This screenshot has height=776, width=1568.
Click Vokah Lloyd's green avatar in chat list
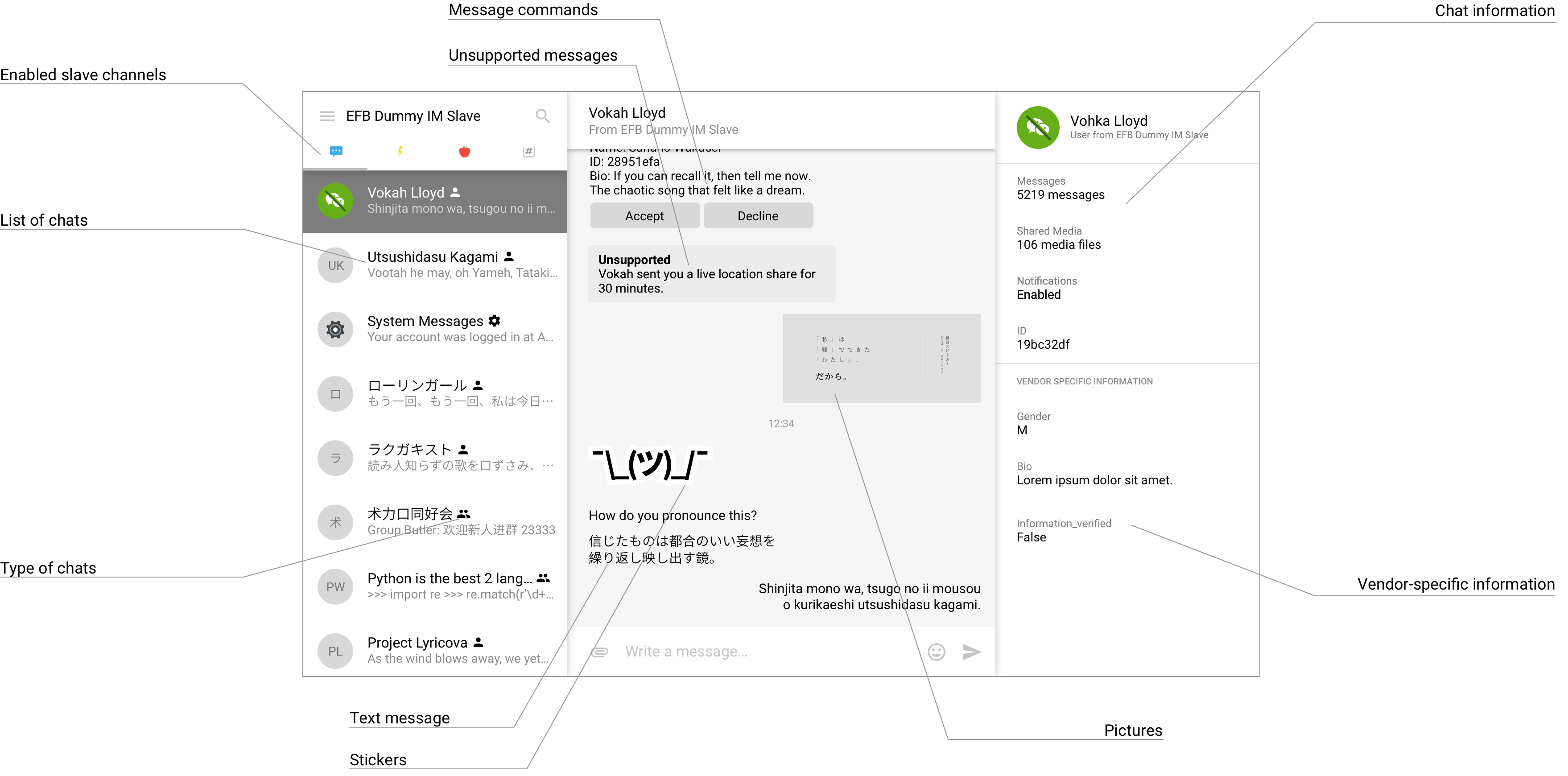point(335,201)
